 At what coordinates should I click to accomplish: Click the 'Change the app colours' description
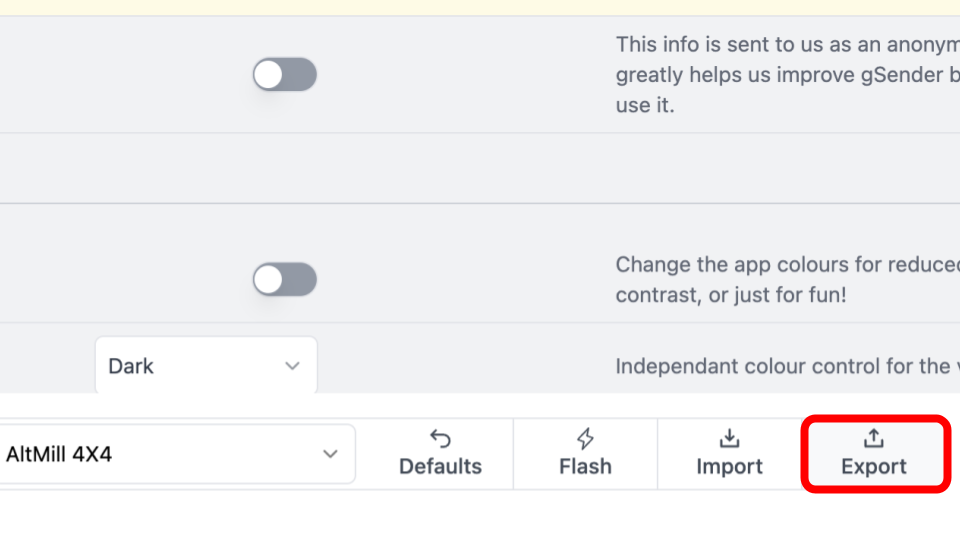point(782,265)
